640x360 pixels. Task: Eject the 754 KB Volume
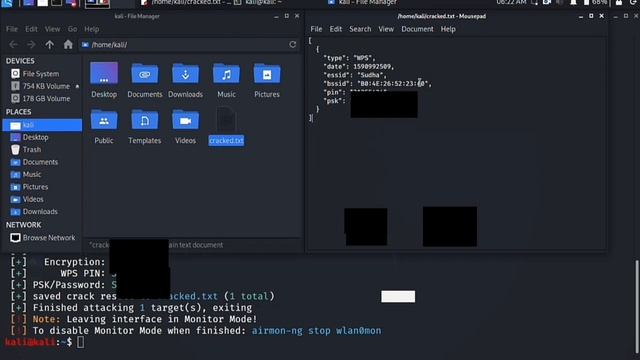77,86
